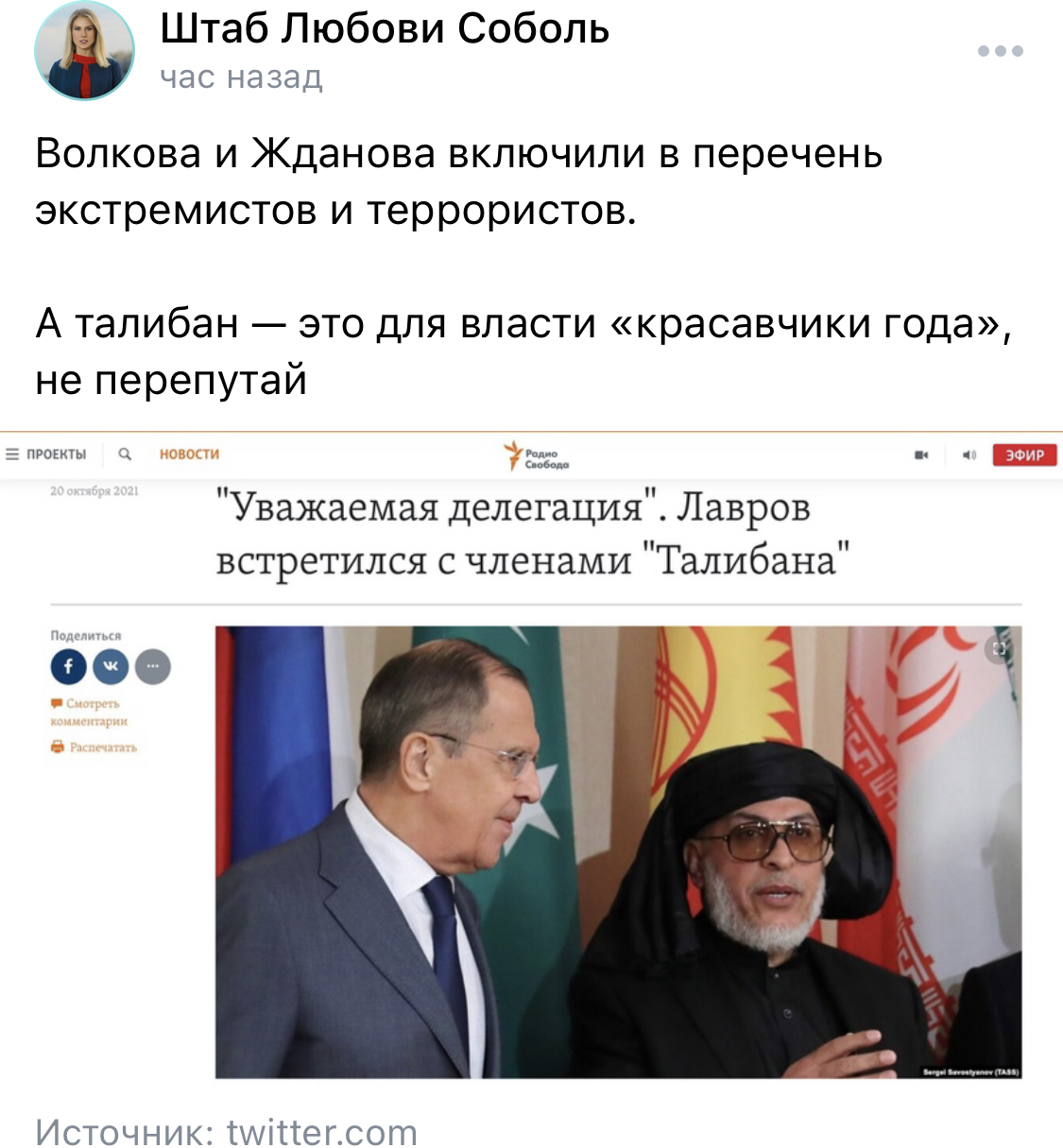The height and width of the screenshot is (1148, 1063).
Task: Click the red ЭФИР button
Action: (x=1024, y=455)
